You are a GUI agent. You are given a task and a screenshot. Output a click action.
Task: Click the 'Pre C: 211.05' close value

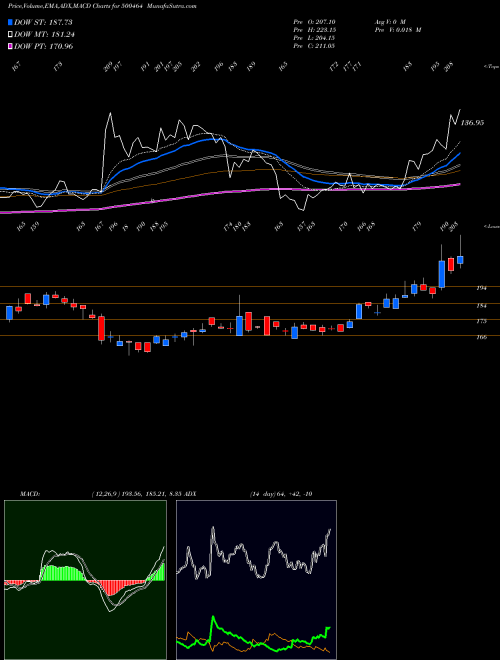coord(314,46)
